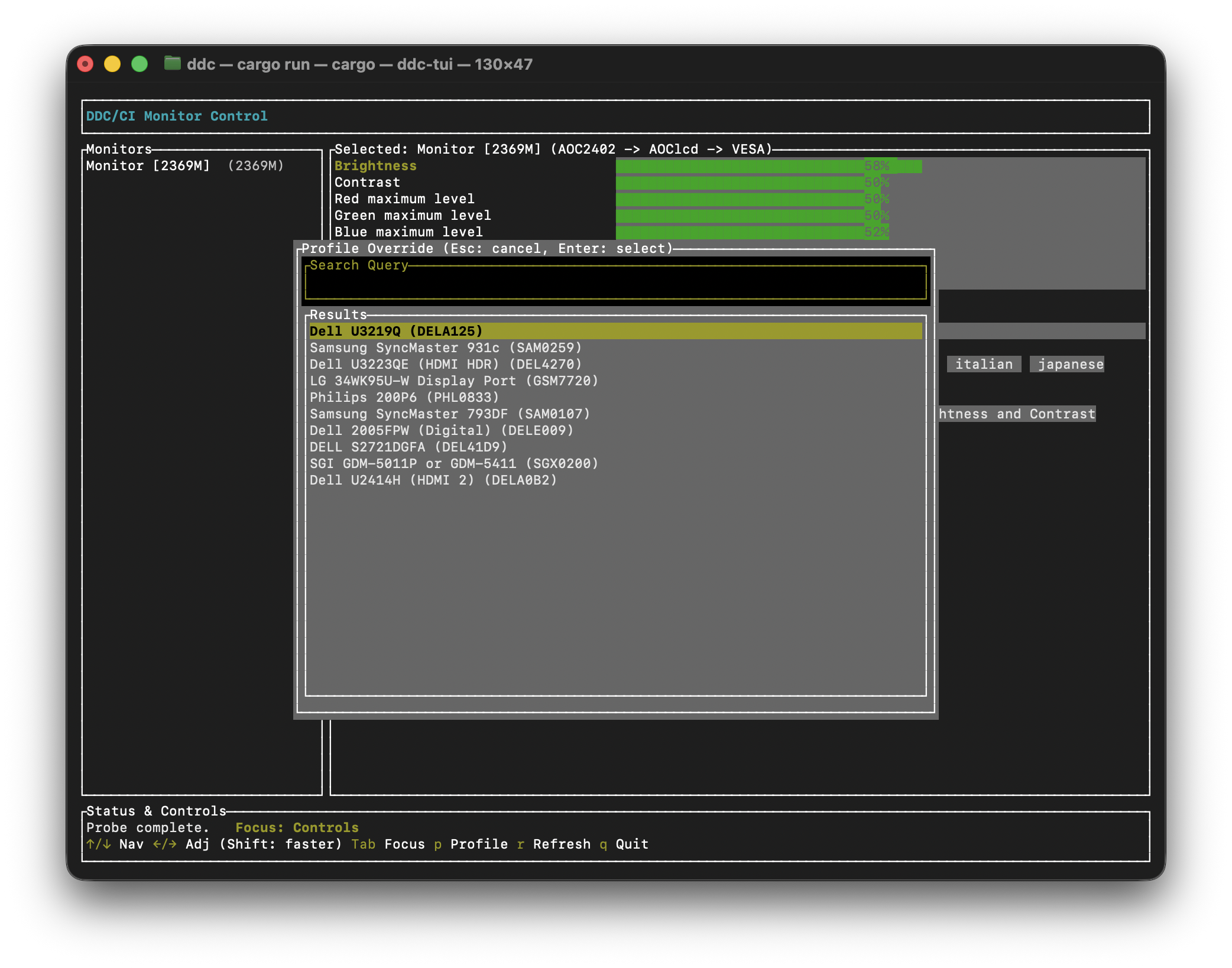This screenshot has width=1232, height=968.
Task: Choose Dell U2414H (HDMI 2) profile
Action: tap(615, 480)
